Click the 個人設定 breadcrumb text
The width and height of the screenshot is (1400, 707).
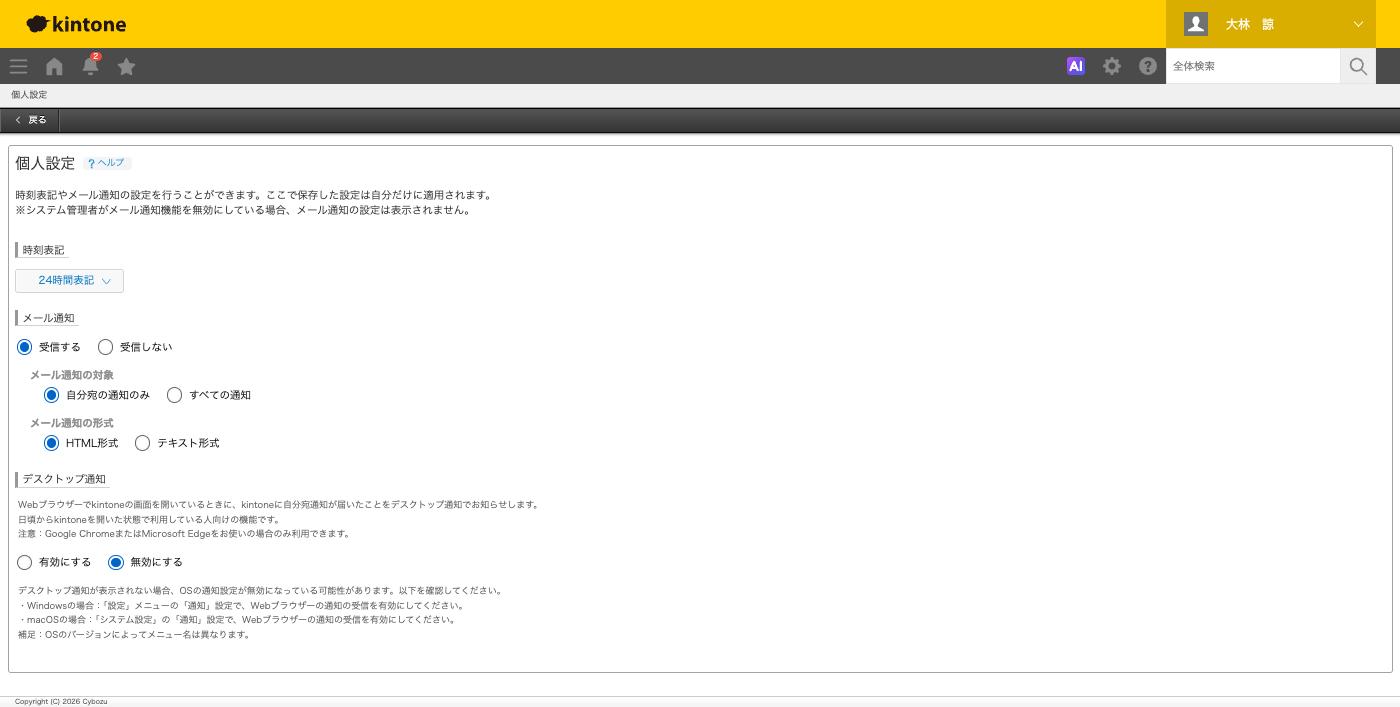coord(29,95)
